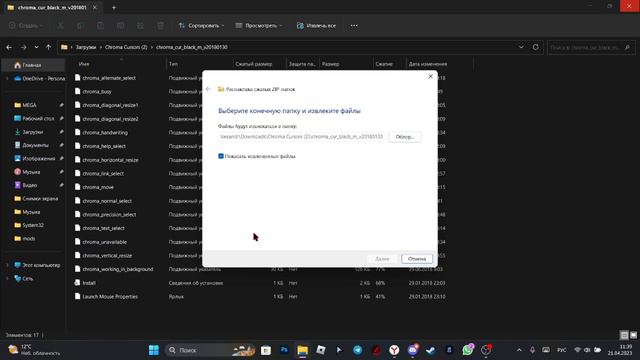Toggle 'Показать извлеченные файлы' checkbox
The height and width of the screenshot is (360, 640).
point(221,156)
